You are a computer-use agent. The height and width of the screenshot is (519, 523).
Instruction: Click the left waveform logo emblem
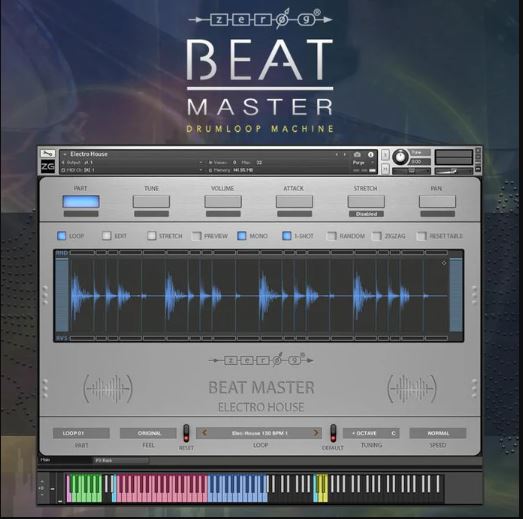coord(108,388)
